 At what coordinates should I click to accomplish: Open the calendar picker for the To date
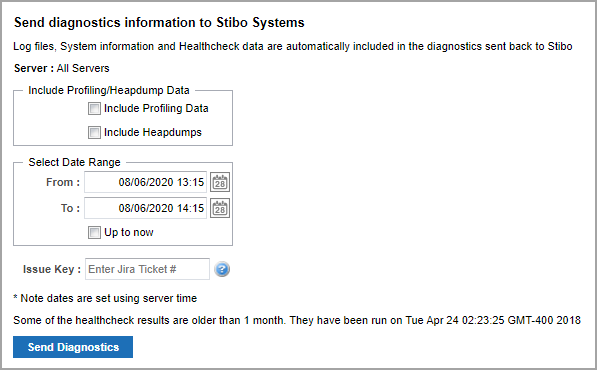[x=220, y=208]
